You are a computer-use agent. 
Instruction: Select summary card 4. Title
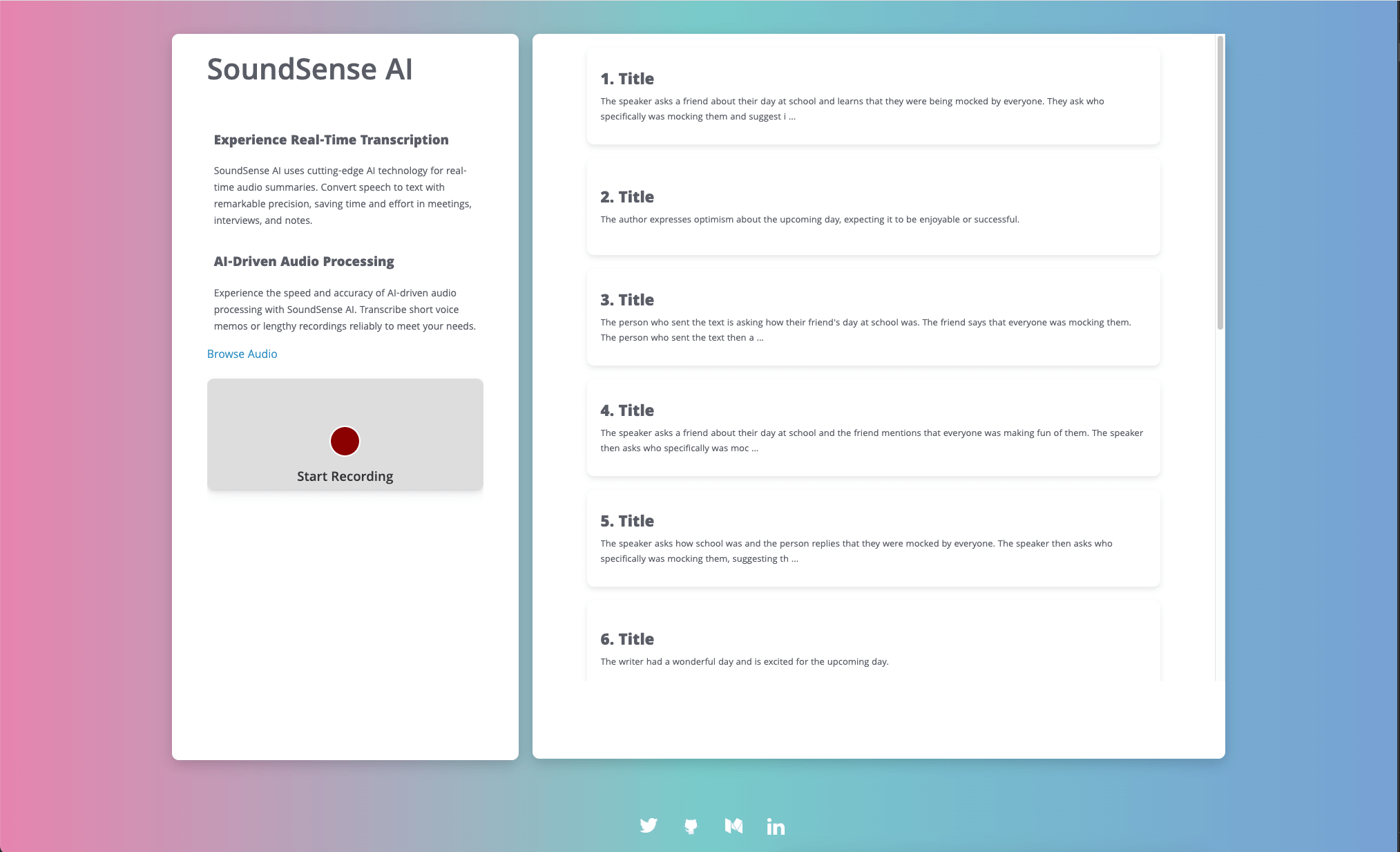click(873, 428)
